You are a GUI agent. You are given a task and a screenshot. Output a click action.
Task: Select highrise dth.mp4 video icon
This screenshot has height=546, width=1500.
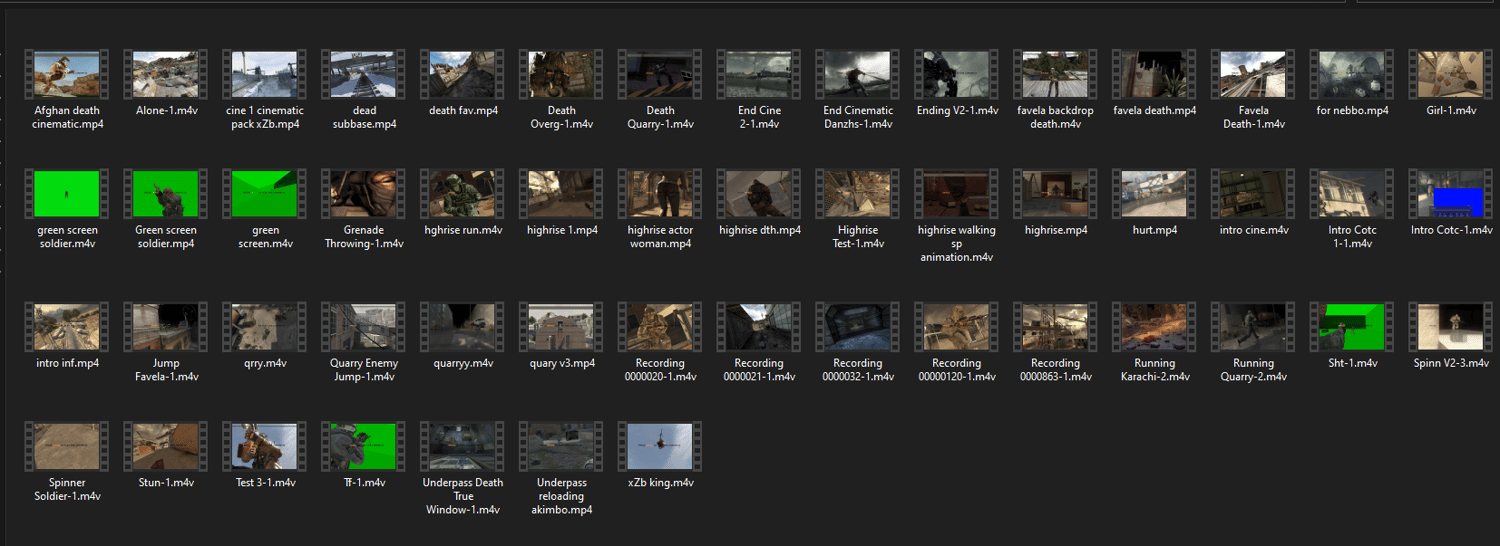760,194
